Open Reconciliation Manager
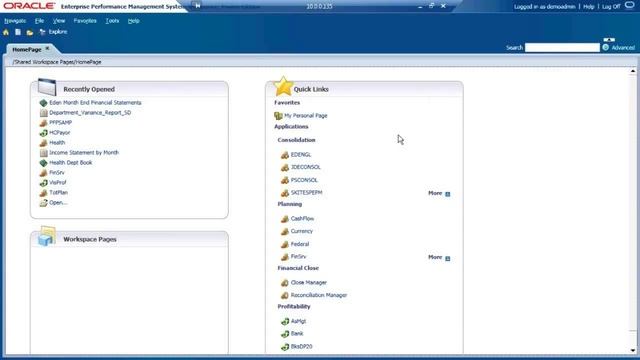The height and width of the screenshot is (360, 640). tap(319, 295)
